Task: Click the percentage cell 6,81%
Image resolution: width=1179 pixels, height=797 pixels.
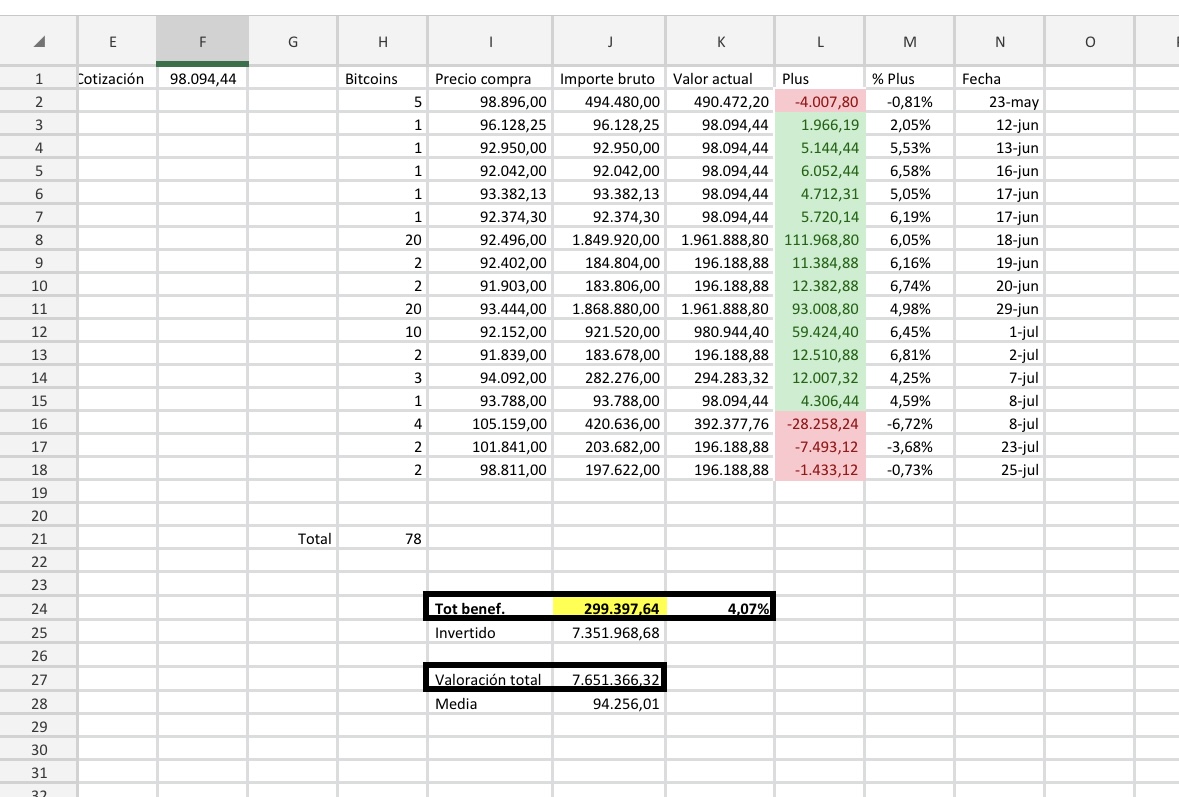Action: coord(910,355)
